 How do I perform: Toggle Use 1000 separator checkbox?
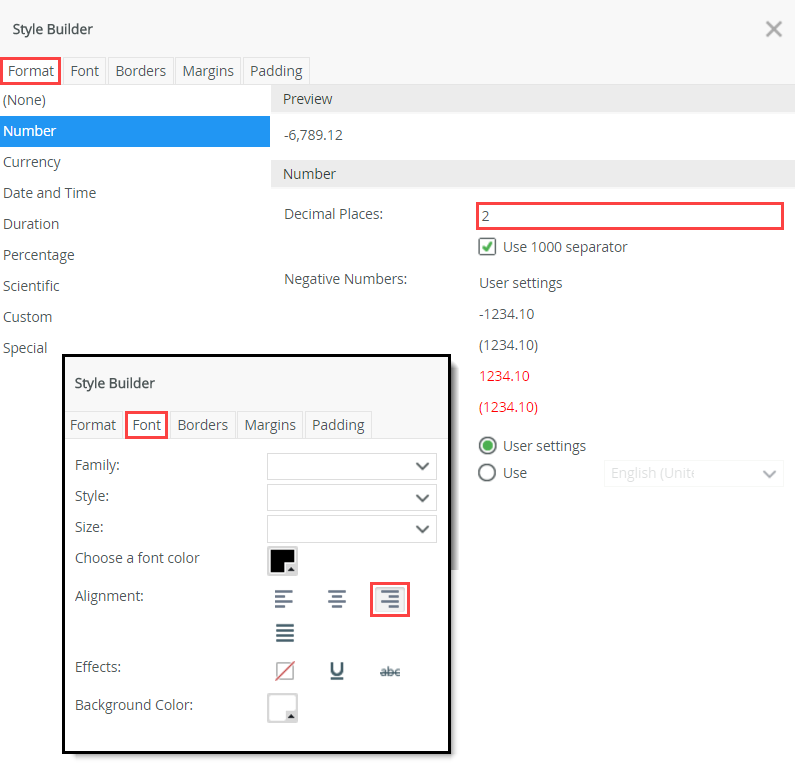487,247
